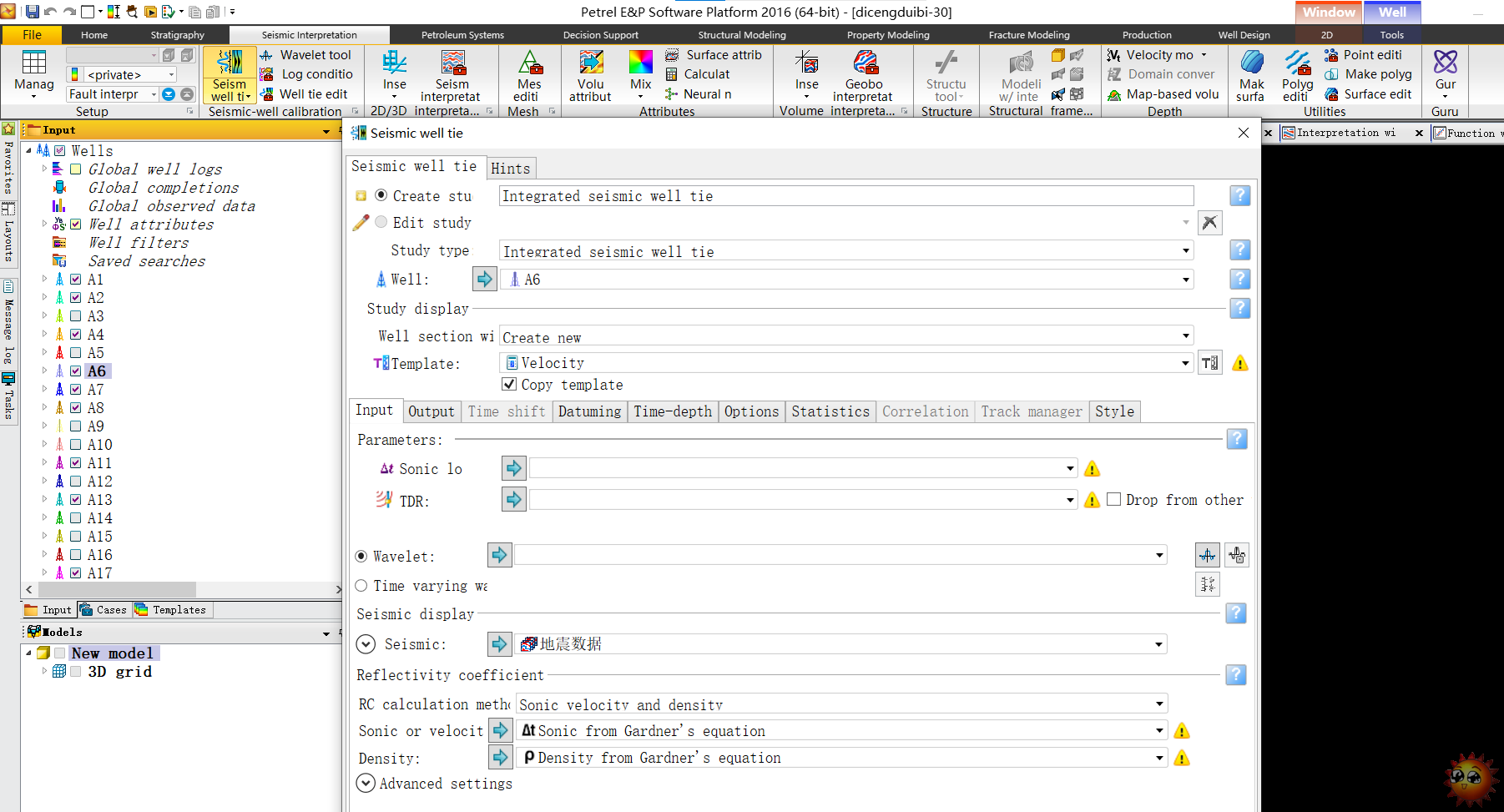Open the Mixer attribute tool
Viewport: 1504px width, 812px height.
[x=641, y=73]
